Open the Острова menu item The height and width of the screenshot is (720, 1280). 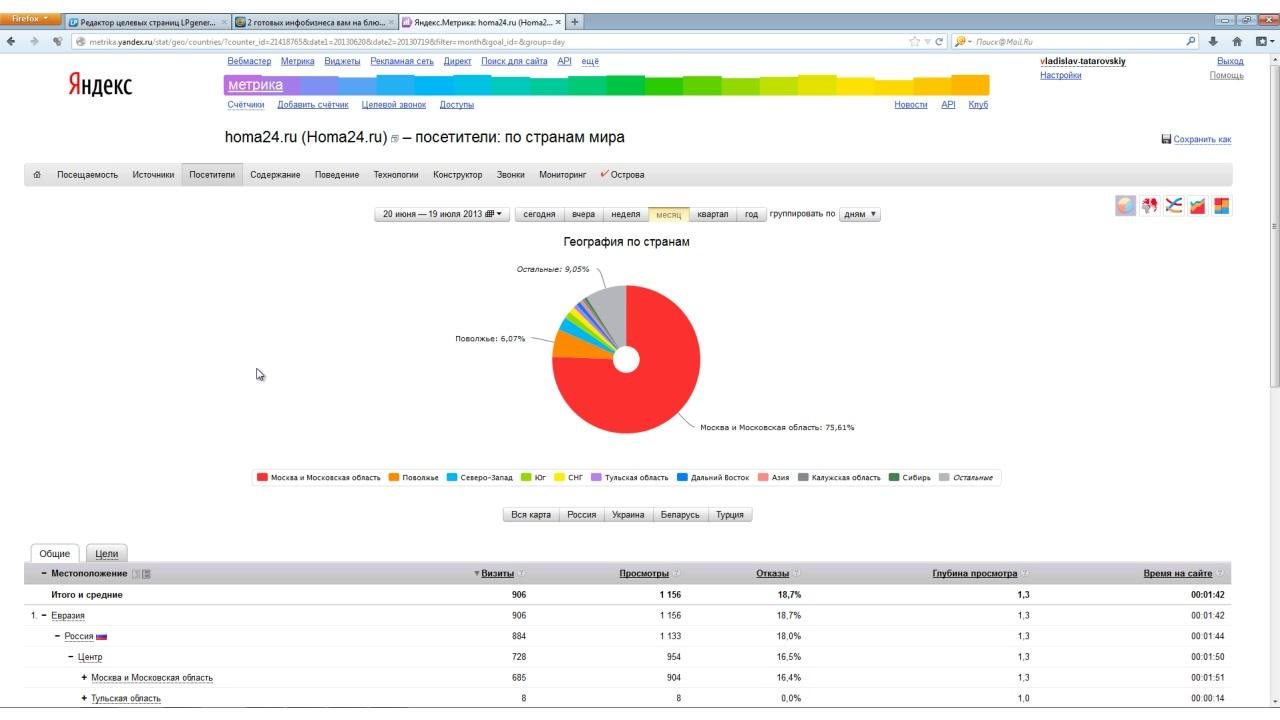tap(622, 174)
